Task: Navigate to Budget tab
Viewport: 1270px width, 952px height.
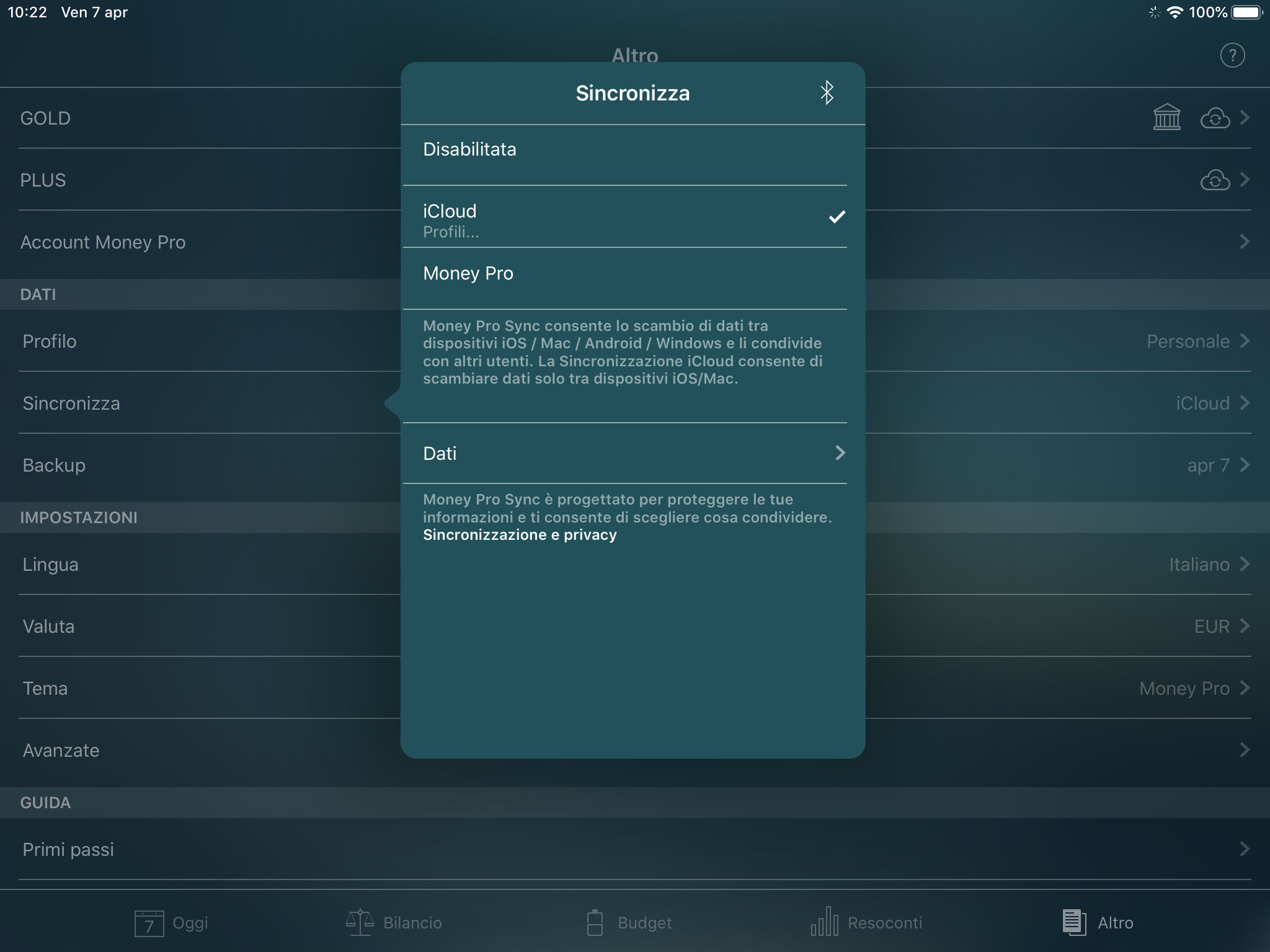Action: click(635, 922)
